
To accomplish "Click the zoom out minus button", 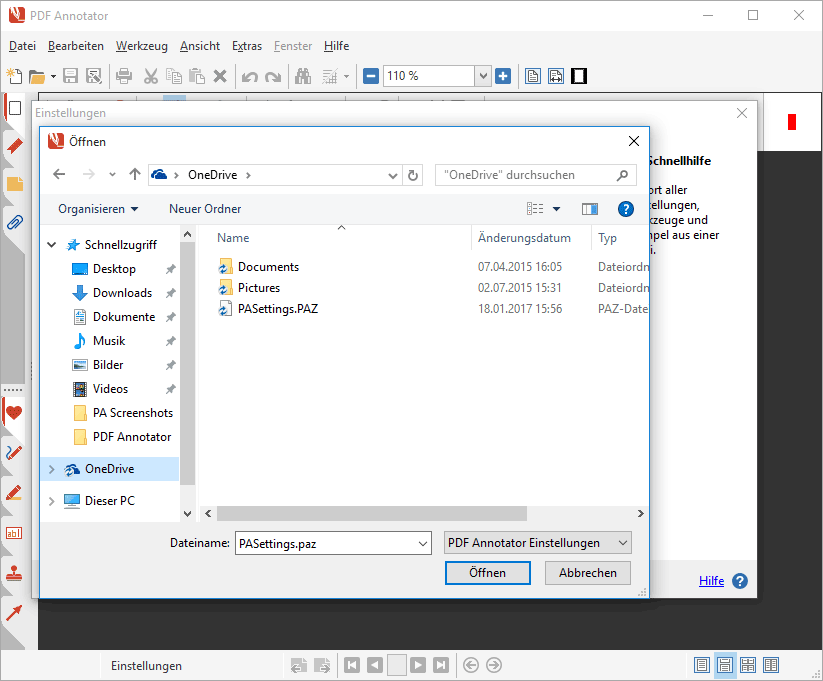I will point(371,76).
